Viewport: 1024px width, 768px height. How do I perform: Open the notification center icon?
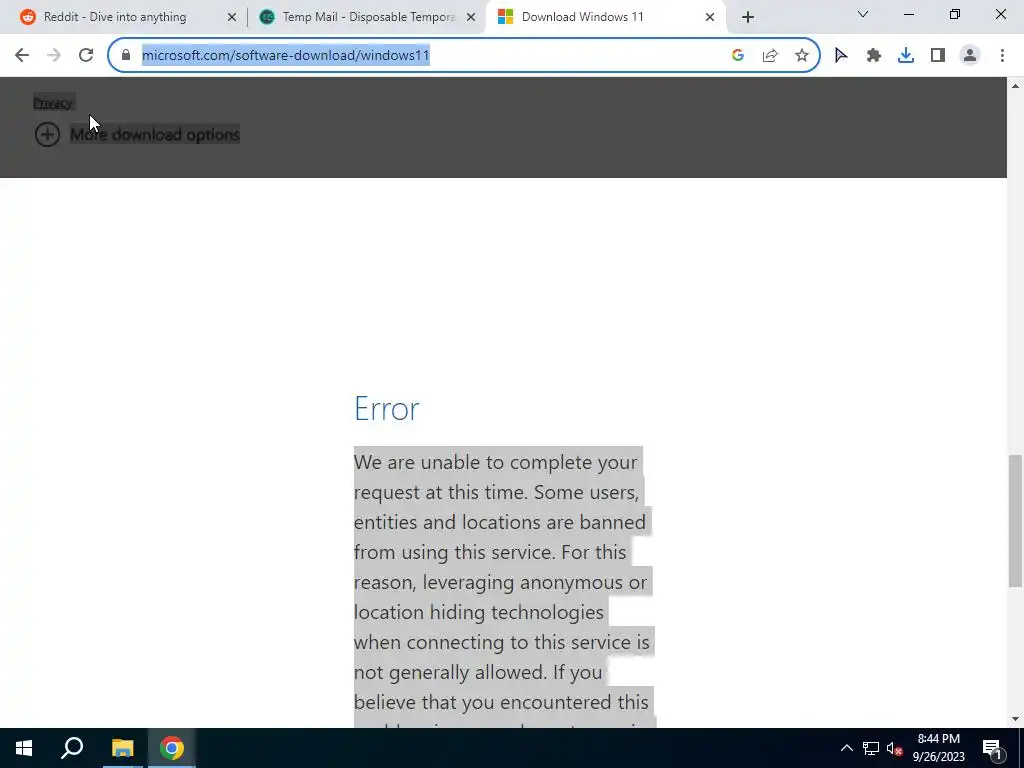[x=993, y=748]
